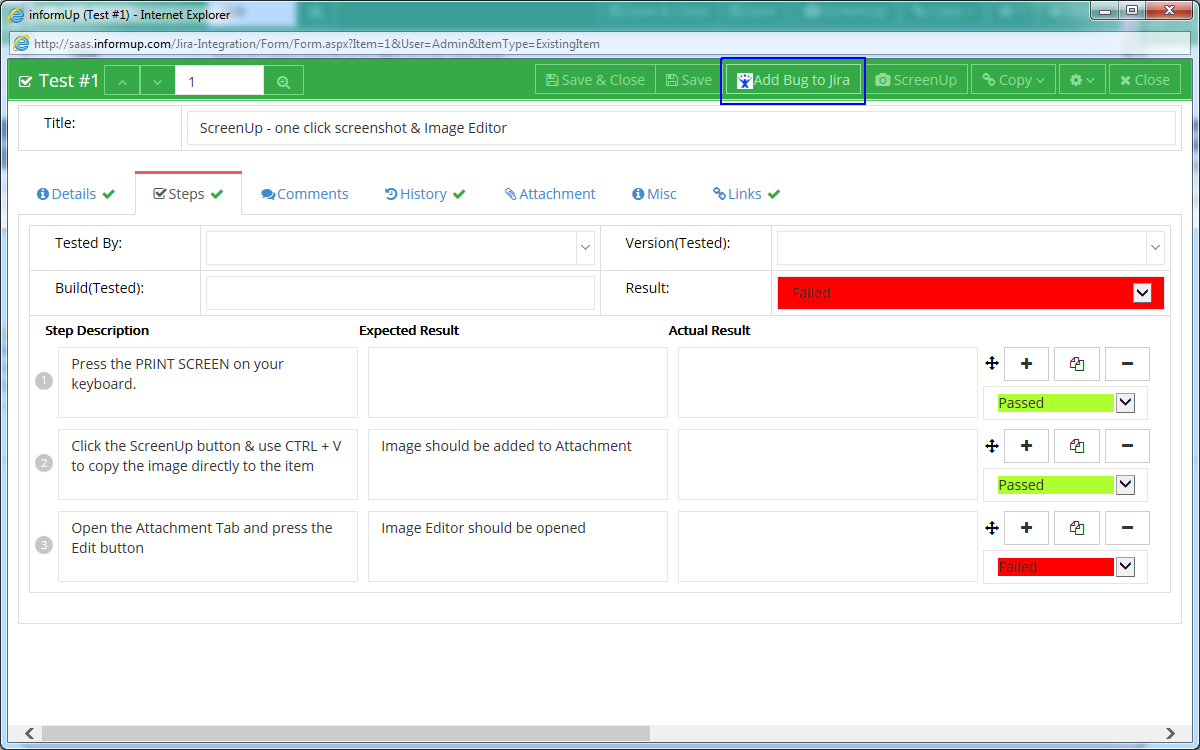Click the Expected Result column header
Screen dimensions: 1200x750
pyautogui.click(x=409, y=330)
